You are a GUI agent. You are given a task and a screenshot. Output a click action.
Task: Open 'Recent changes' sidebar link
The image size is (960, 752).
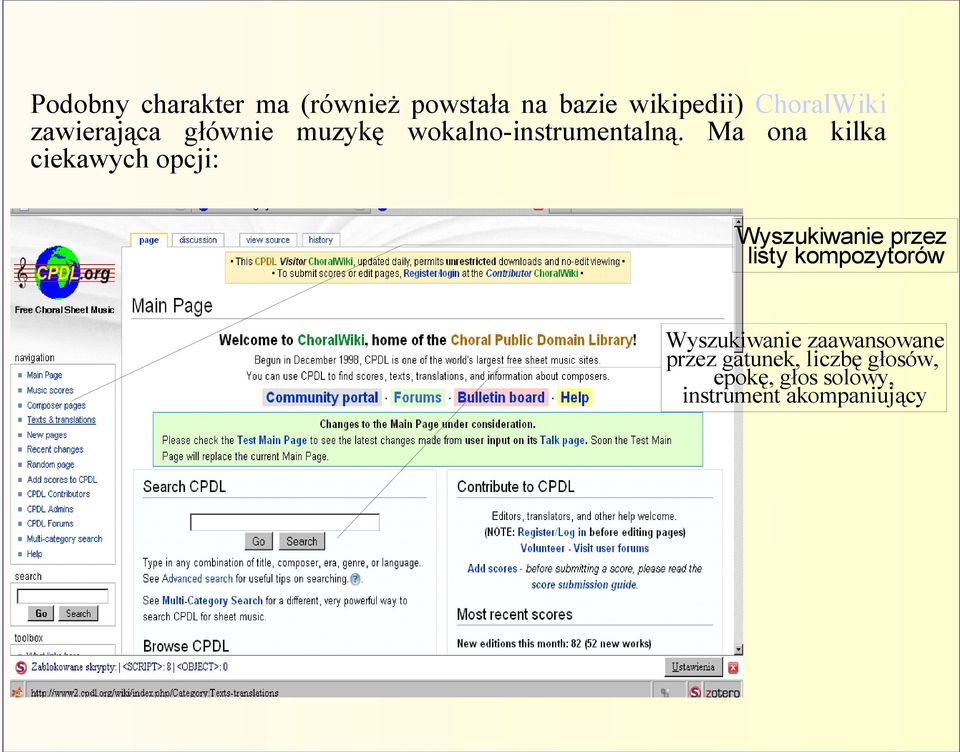[x=54, y=449]
